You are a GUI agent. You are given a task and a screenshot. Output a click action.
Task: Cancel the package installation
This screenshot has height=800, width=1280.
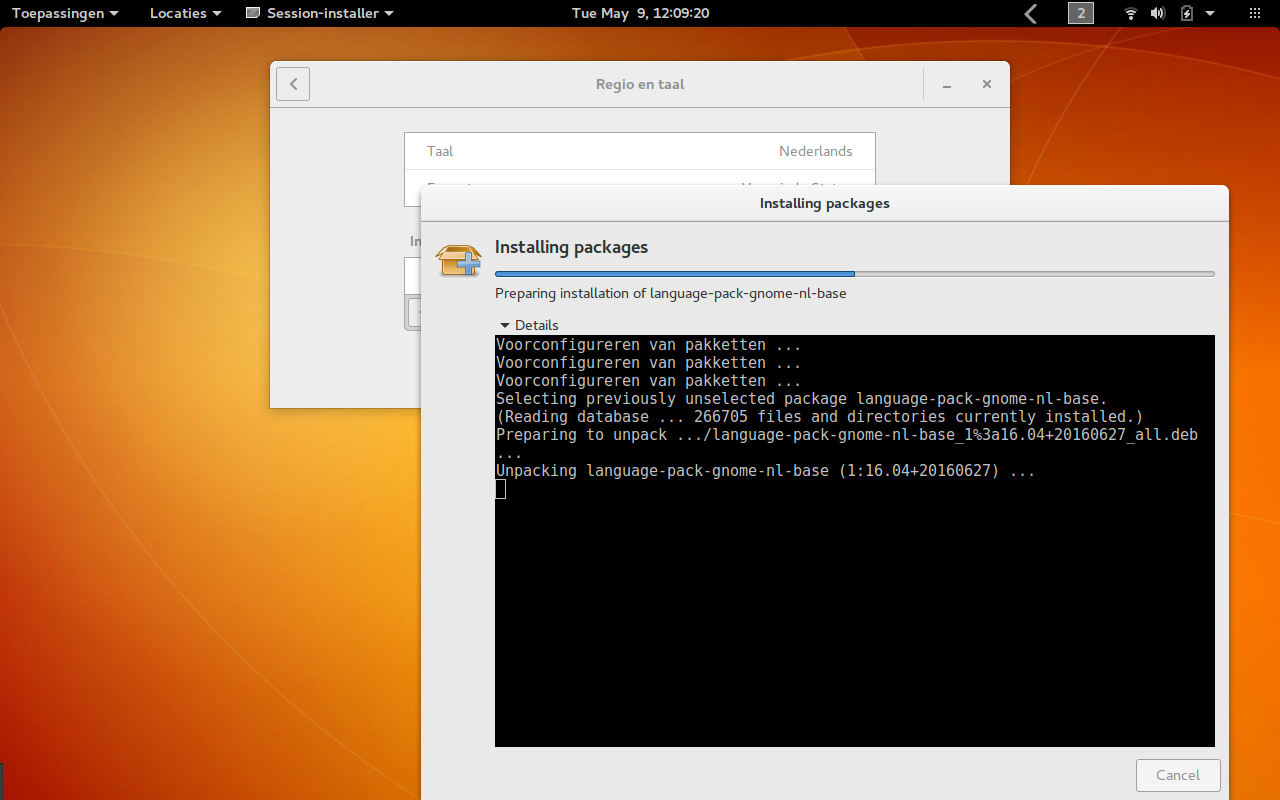[1177, 775]
